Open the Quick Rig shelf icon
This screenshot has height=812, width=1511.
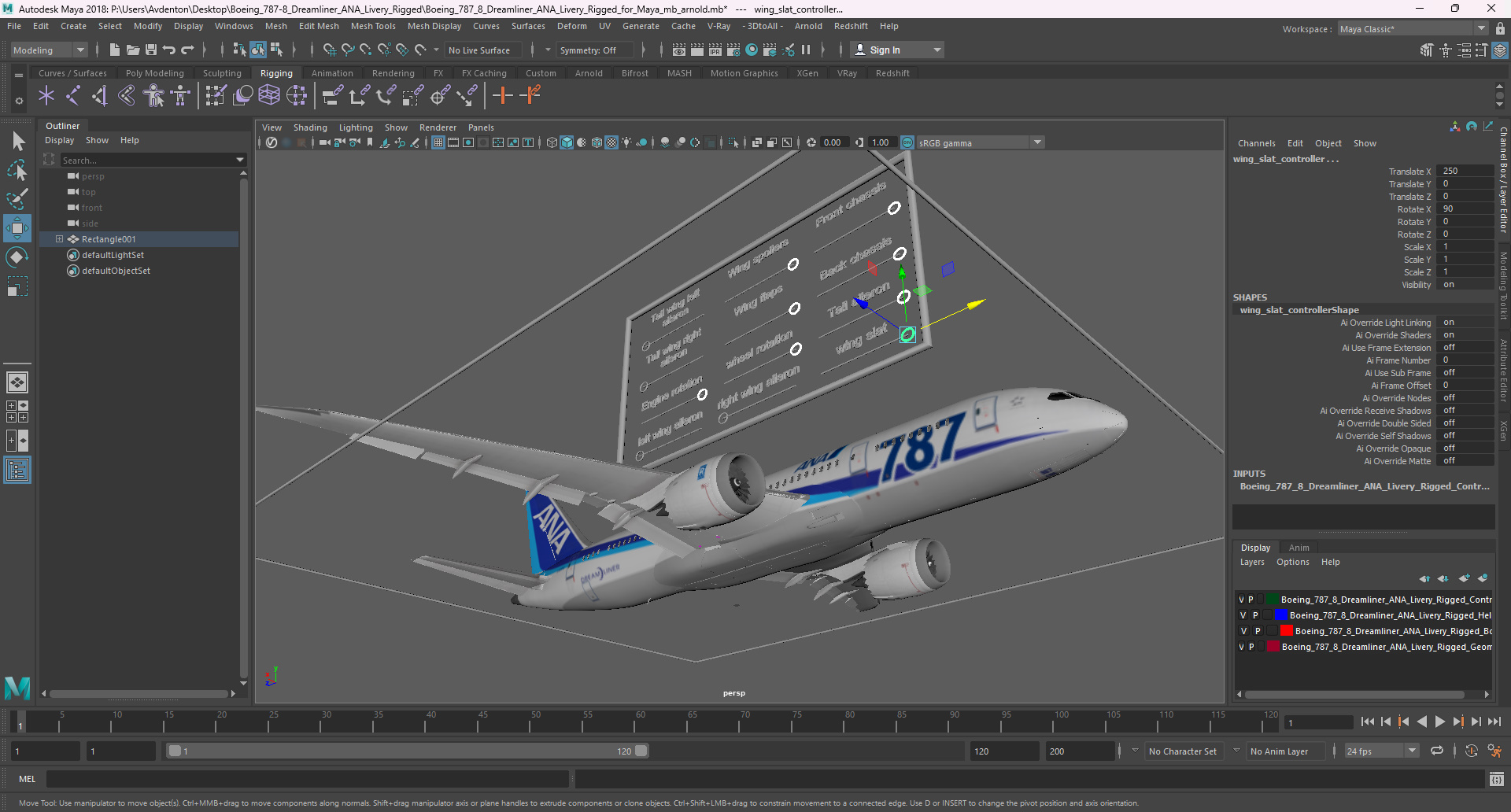coord(153,96)
